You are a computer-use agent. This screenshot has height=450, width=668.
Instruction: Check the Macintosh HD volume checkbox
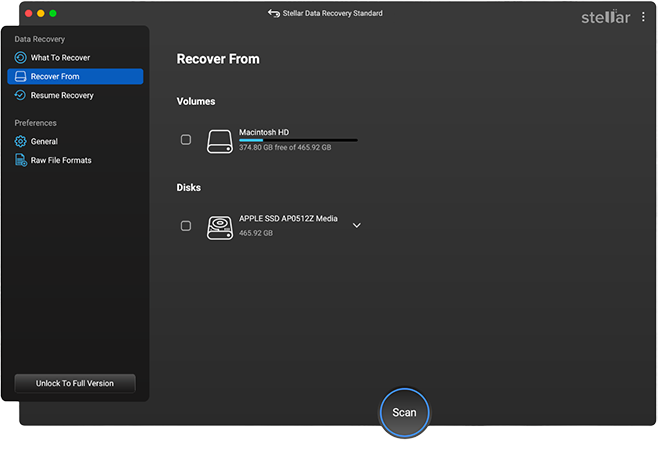click(186, 140)
